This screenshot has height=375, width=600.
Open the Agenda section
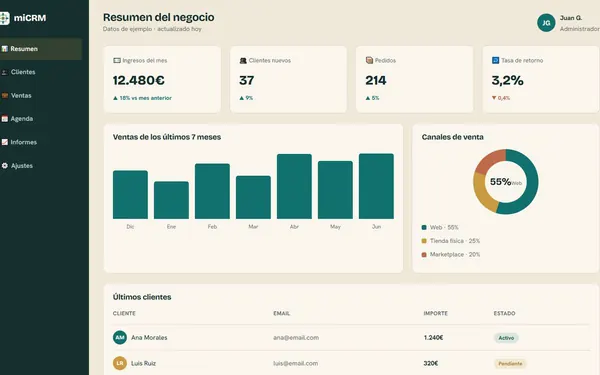[40, 119]
